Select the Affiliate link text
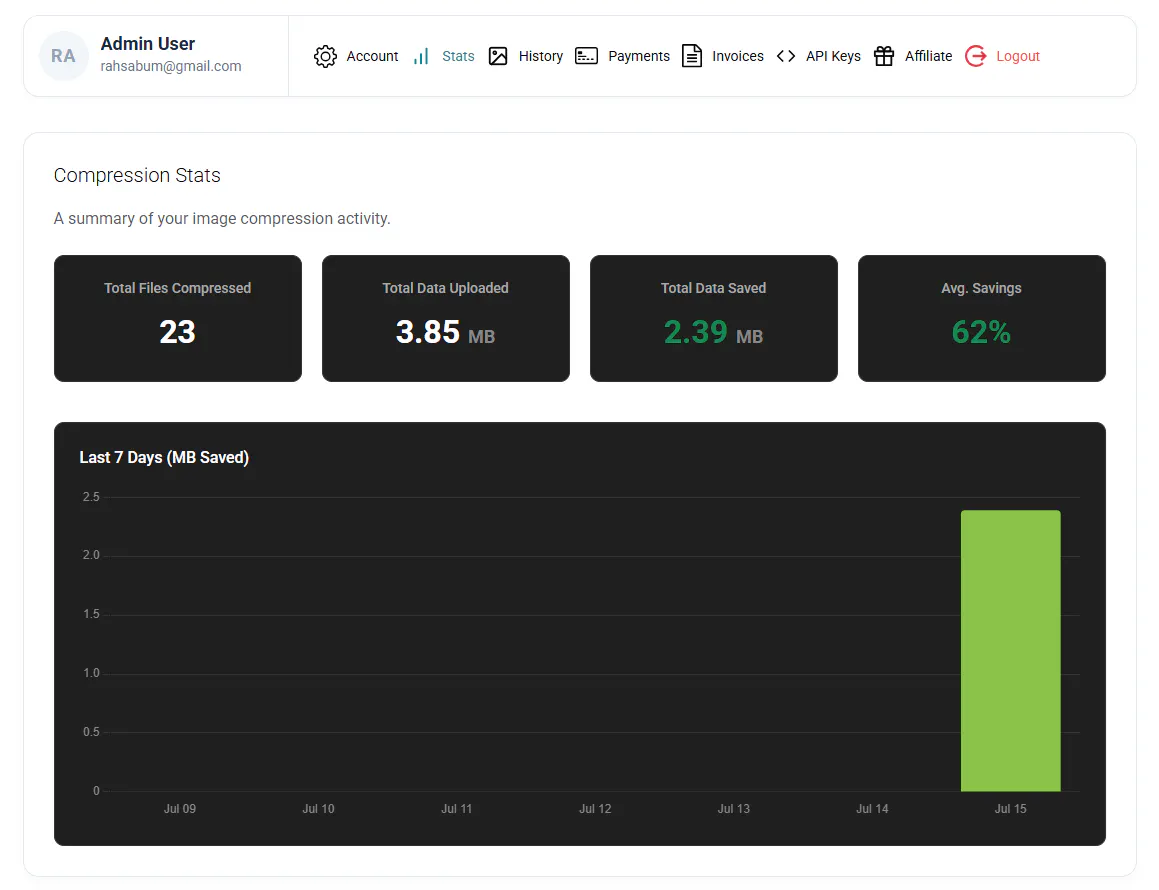1159x890 pixels. [928, 56]
